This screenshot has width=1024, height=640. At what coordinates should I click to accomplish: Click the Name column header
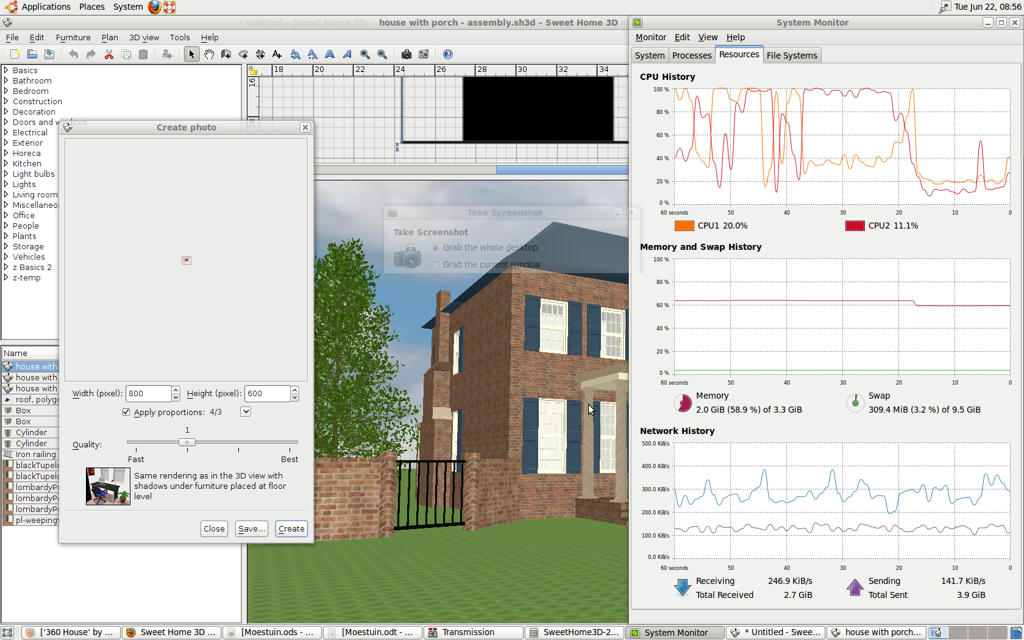(x=31, y=353)
